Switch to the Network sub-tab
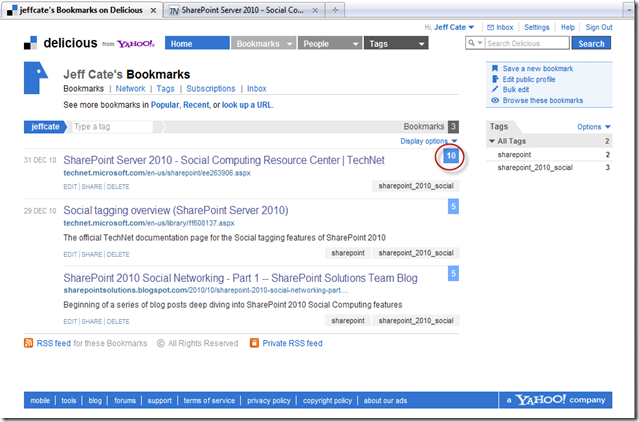639x422 pixels. point(130,88)
